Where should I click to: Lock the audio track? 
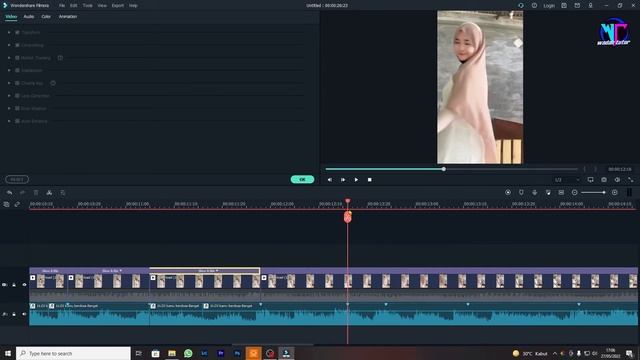(14, 314)
